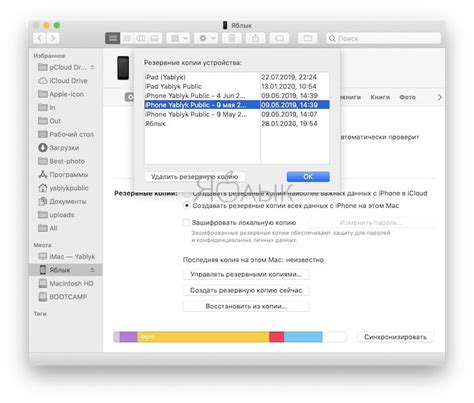Select the Яблык backup row

click(x=237, y=123)
